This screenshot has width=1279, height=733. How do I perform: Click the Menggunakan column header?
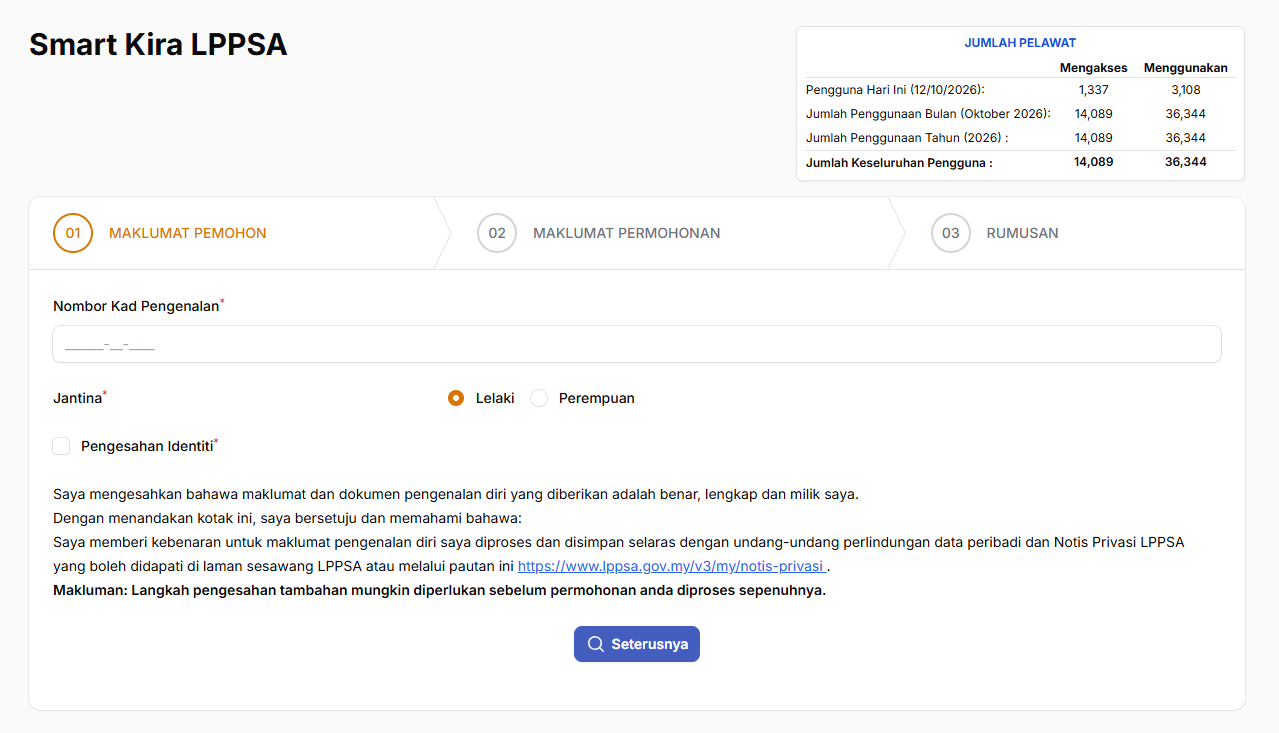tap(1186, 68)
